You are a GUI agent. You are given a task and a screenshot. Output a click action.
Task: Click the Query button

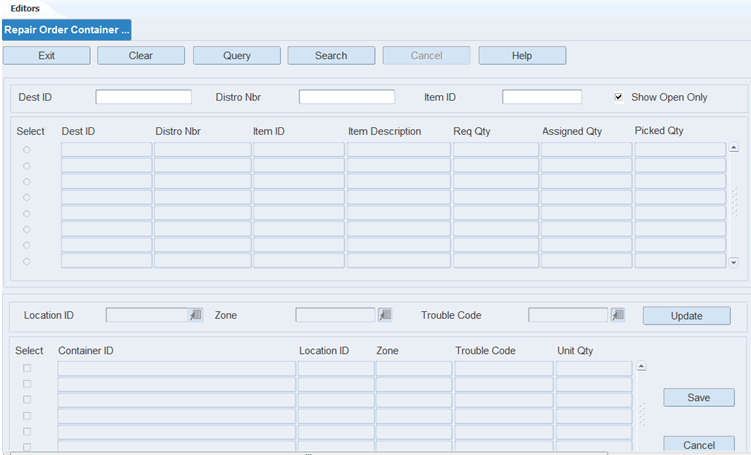pyautogui.click(x=237, y=56)
